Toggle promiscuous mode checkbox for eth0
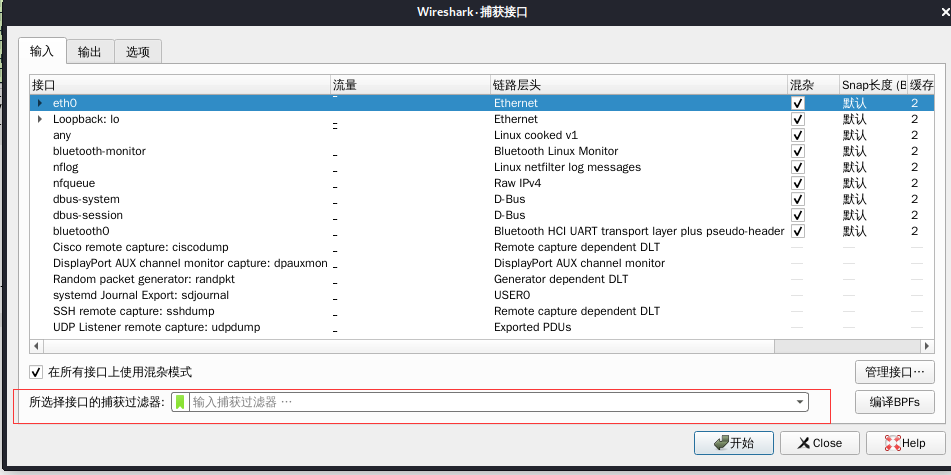This screenshot has width=951, height=475. point(798,103)
